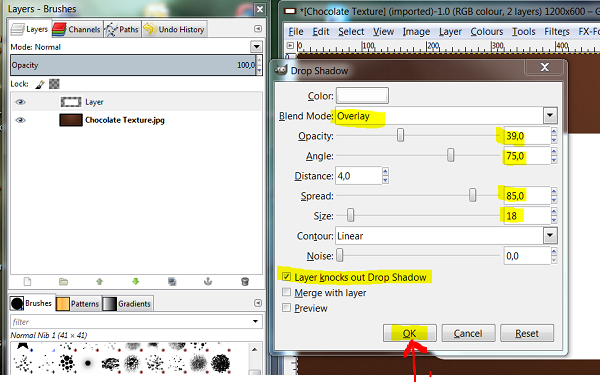Toggle the lock pixels paintbrush icon
This screenshot has width=600, height=382.
40,84
